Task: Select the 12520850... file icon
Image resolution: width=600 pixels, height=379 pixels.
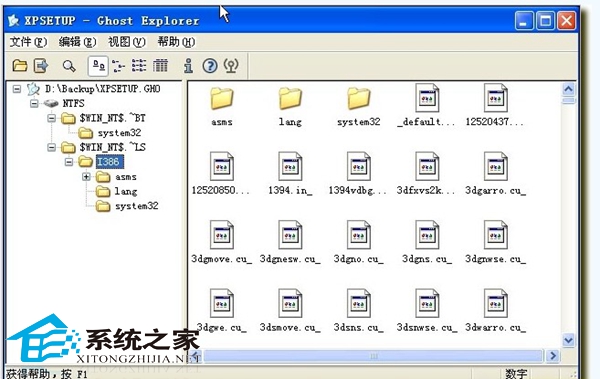Action: [222, 166]
